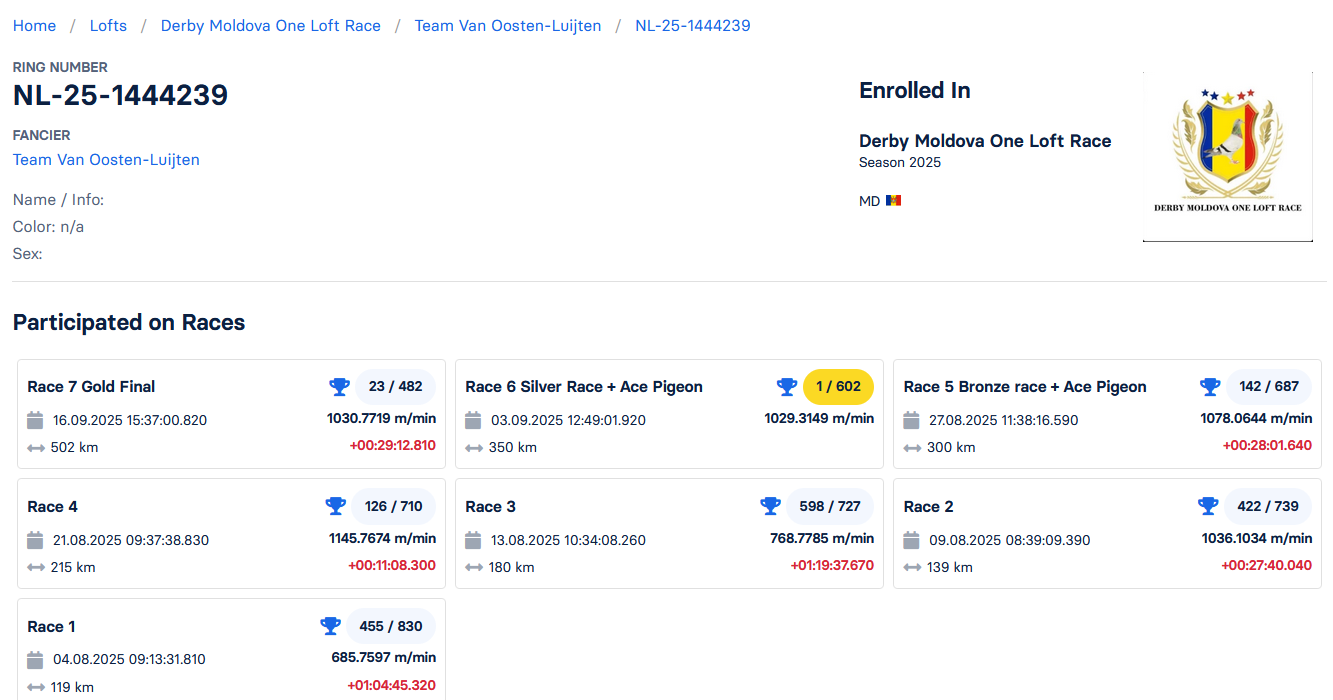Click the trophy icon on Race 7 Gold Final
The width and height of the screenshot is (1333, 700).
coord(339,386)
